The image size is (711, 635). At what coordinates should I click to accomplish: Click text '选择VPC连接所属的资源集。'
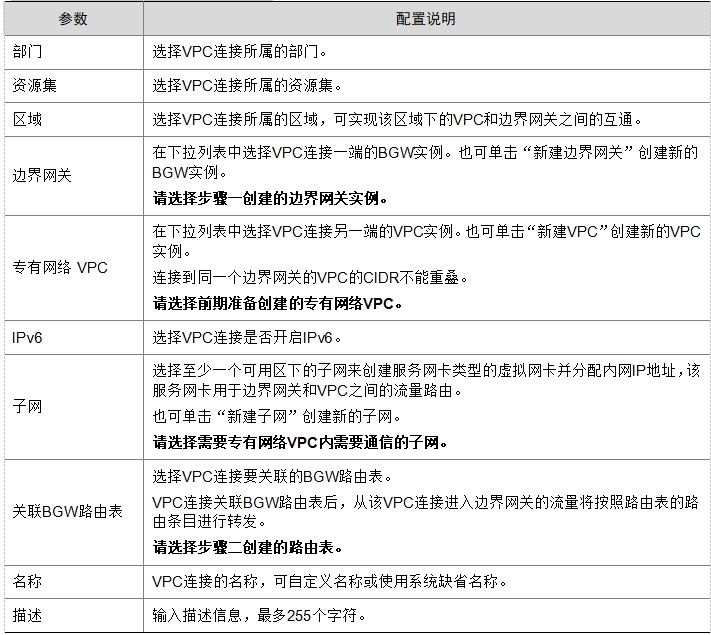[247, 85]
